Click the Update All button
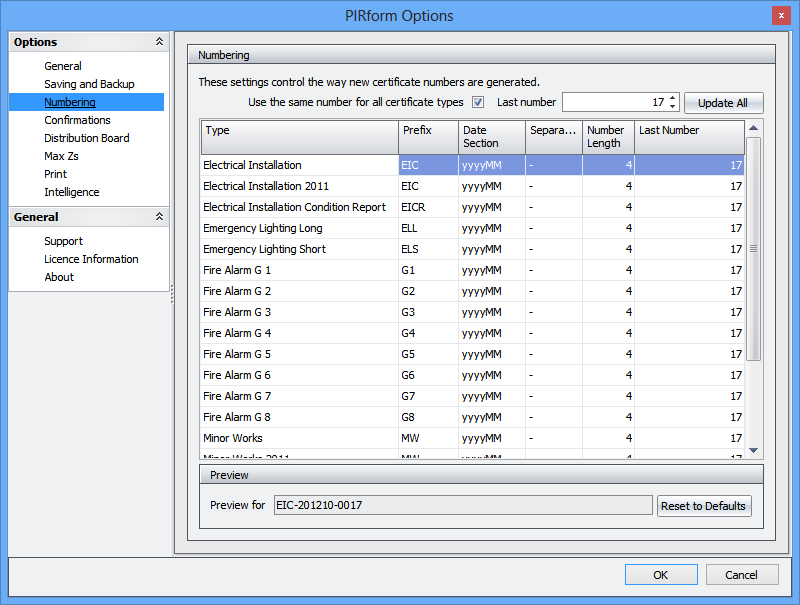The height and width of the screenshot is (605, 800). click(723, 103)
